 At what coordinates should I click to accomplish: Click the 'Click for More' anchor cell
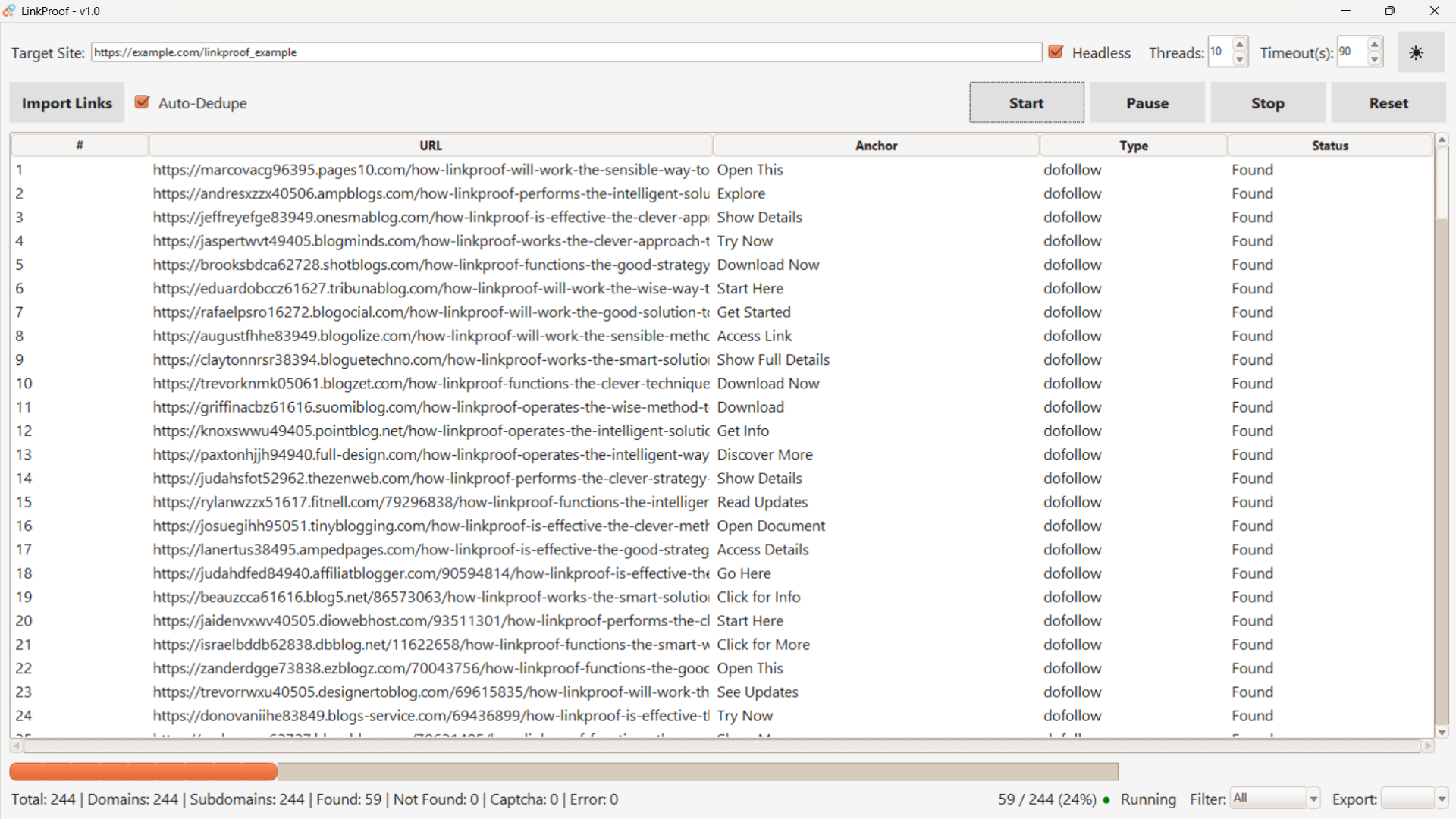pos(764,645)
